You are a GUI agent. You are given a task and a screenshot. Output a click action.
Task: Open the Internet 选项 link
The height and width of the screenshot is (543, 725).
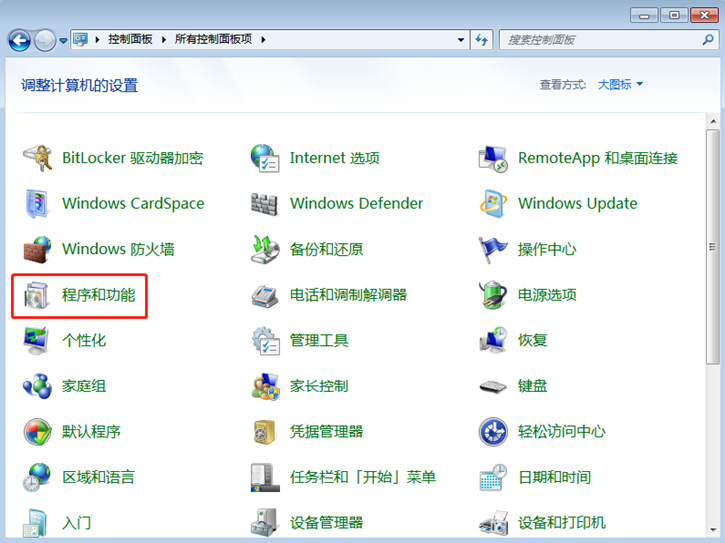[334, 158]
